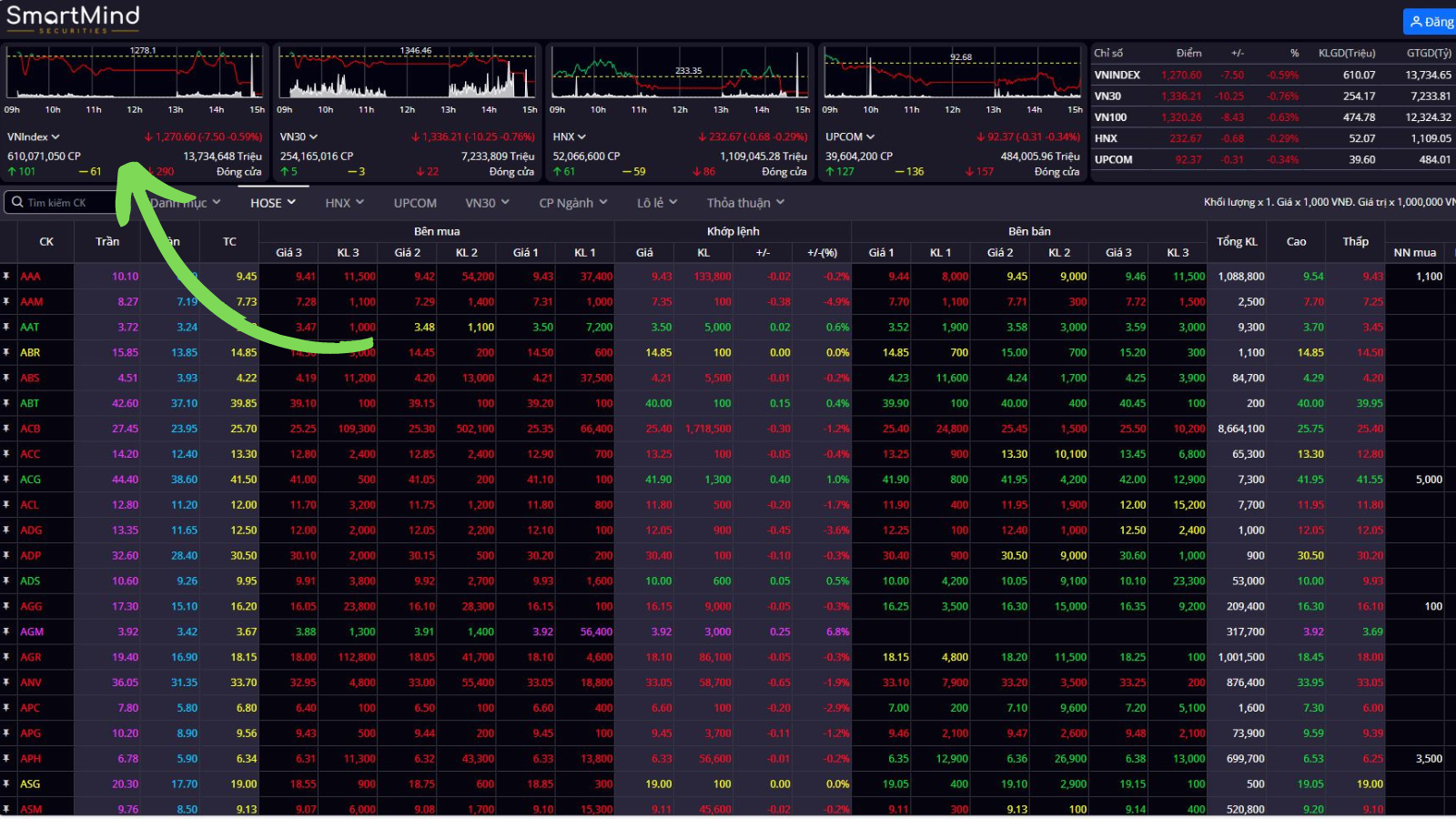
Task: Toggle pin for the ACG row
Action: point(6,480)
